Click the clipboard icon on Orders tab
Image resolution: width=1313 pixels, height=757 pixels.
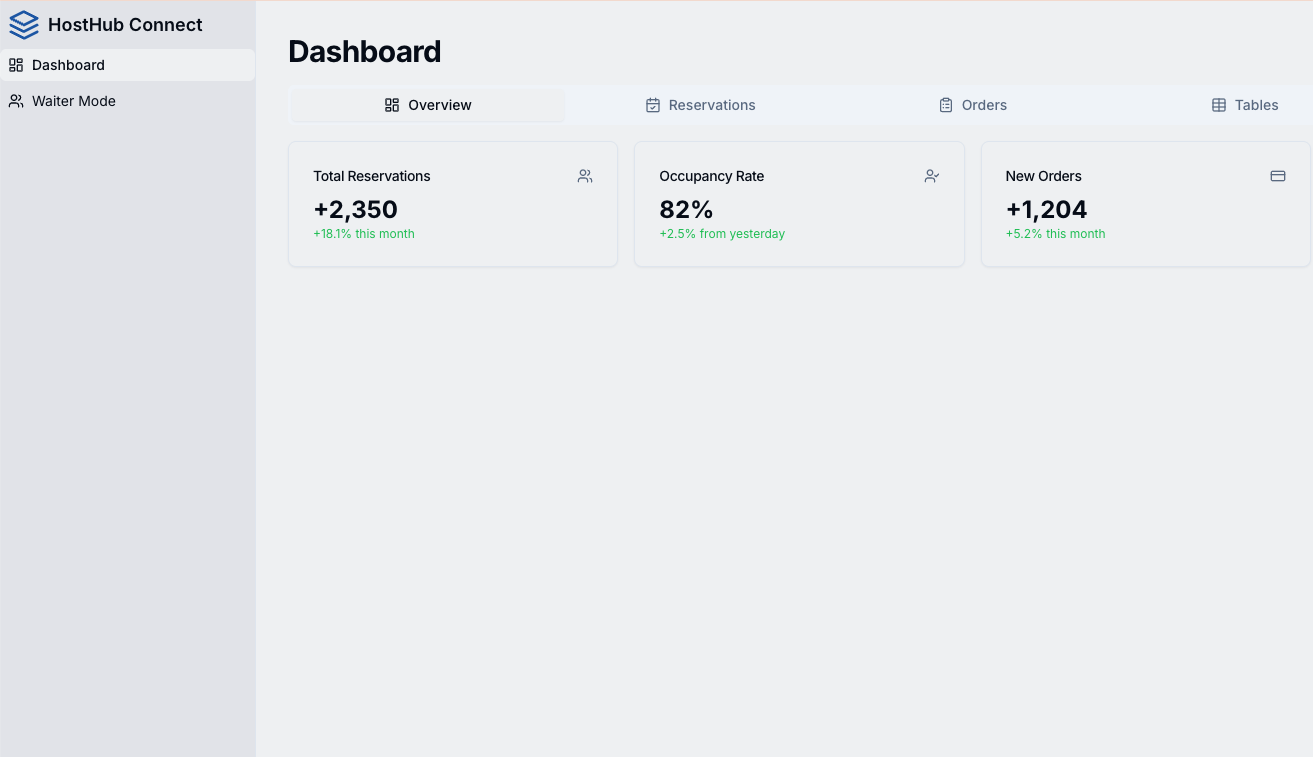[x=946, y=105]
